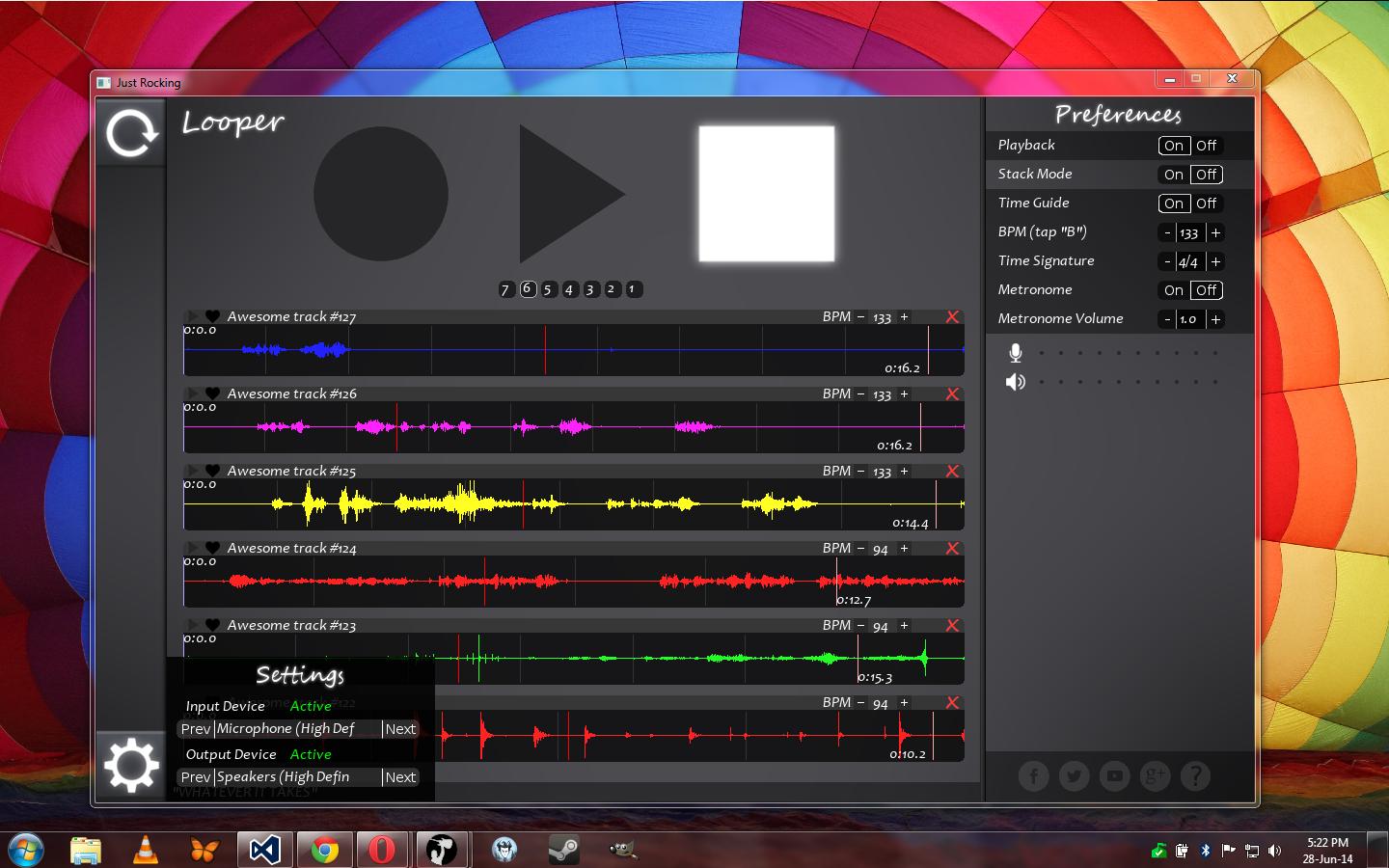Viewport: 1389px width, 868px height.
Task: Select loop slot number 1
Action: click(634, 289)
